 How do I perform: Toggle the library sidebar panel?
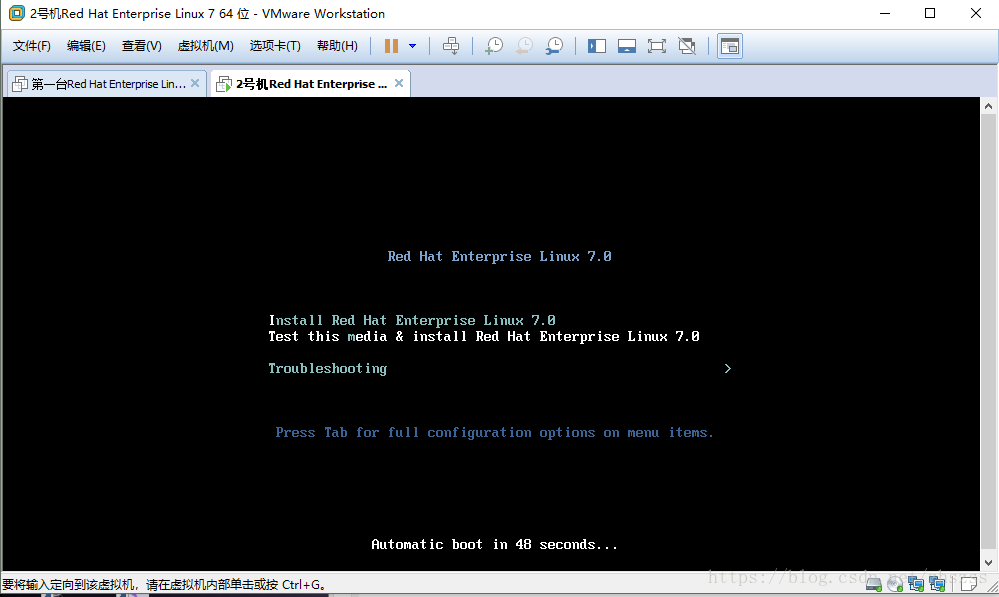(x=597, y=46)
